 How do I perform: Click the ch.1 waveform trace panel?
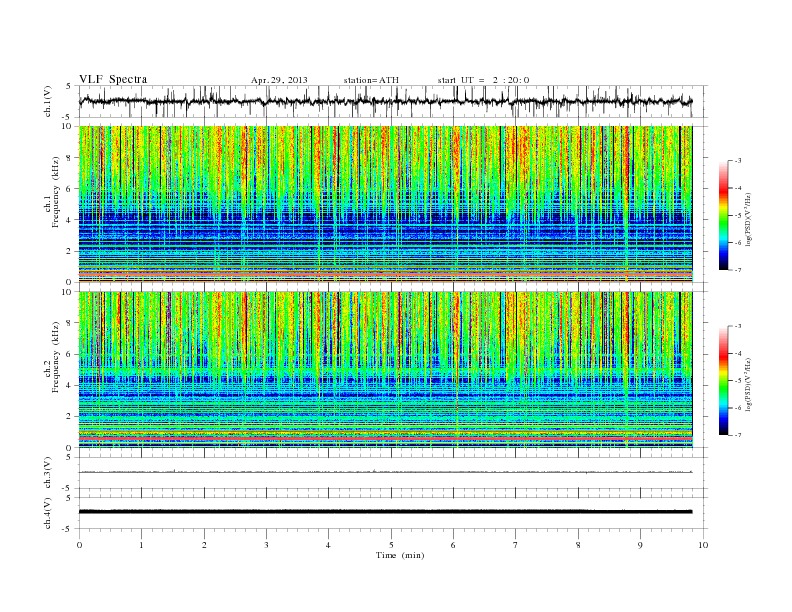point(393,101)
